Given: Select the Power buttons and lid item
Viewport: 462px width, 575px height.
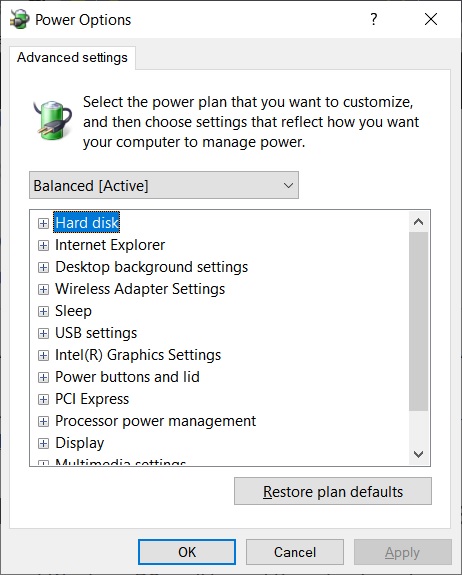Looking at the screenshot, I should 127,377.
